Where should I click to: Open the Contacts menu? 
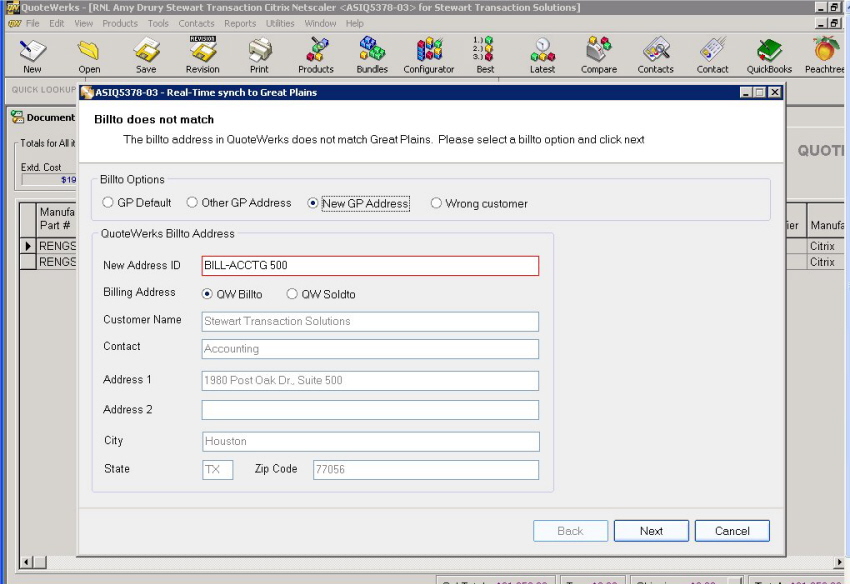(x=196, y=23)
